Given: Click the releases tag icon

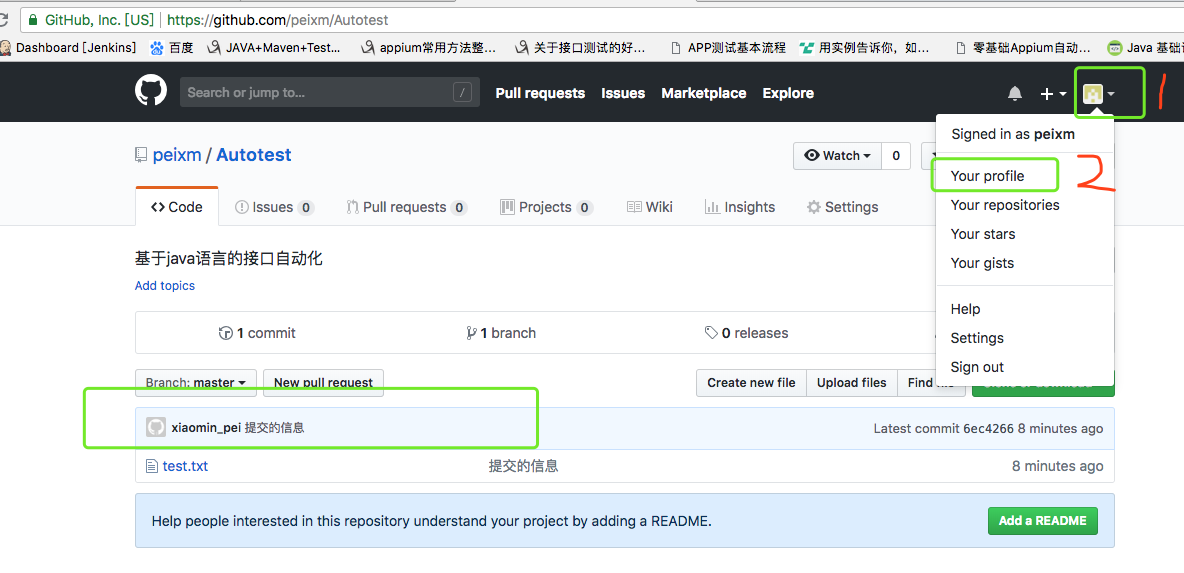Looking at the screenshot, I should click(x=711, y=333).
